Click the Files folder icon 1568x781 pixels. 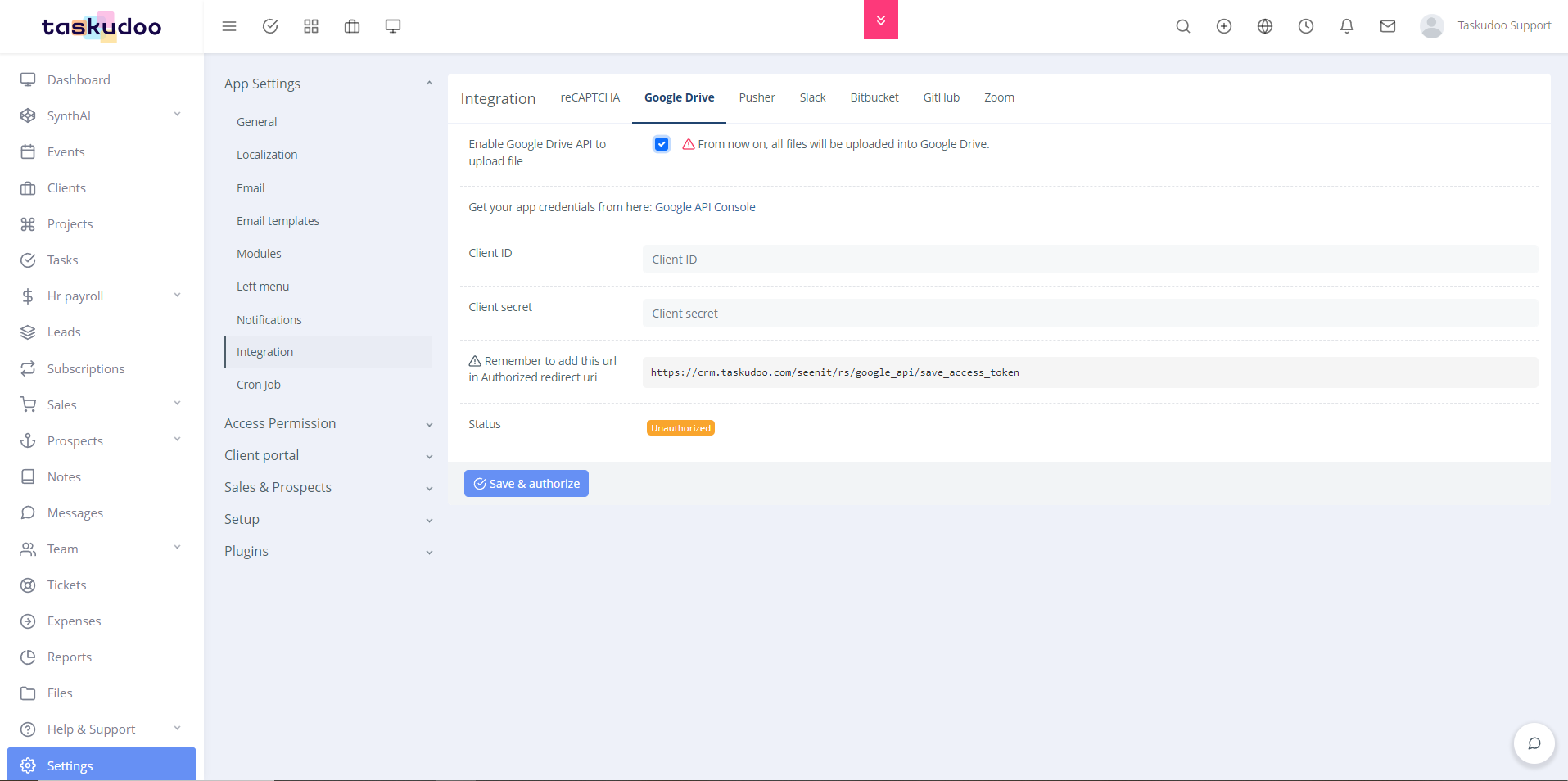28,693
